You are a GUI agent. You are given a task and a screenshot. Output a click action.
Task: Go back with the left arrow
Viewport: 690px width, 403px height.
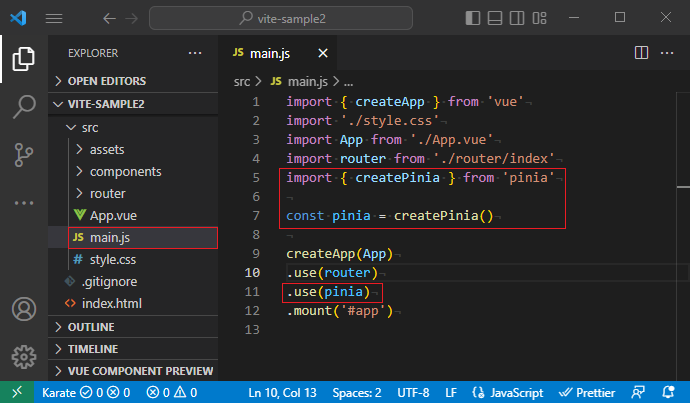click(109, 18)
